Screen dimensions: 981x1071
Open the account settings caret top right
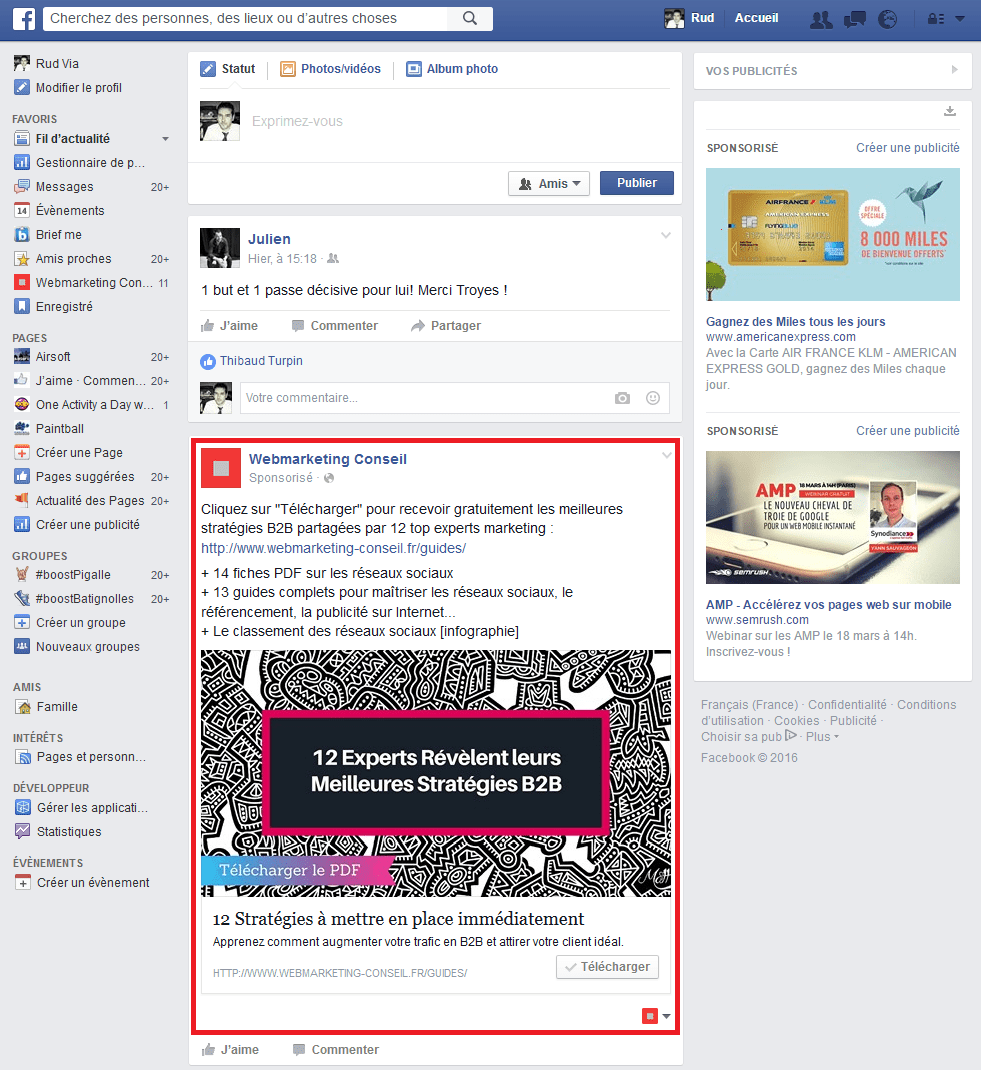[958, 18]
